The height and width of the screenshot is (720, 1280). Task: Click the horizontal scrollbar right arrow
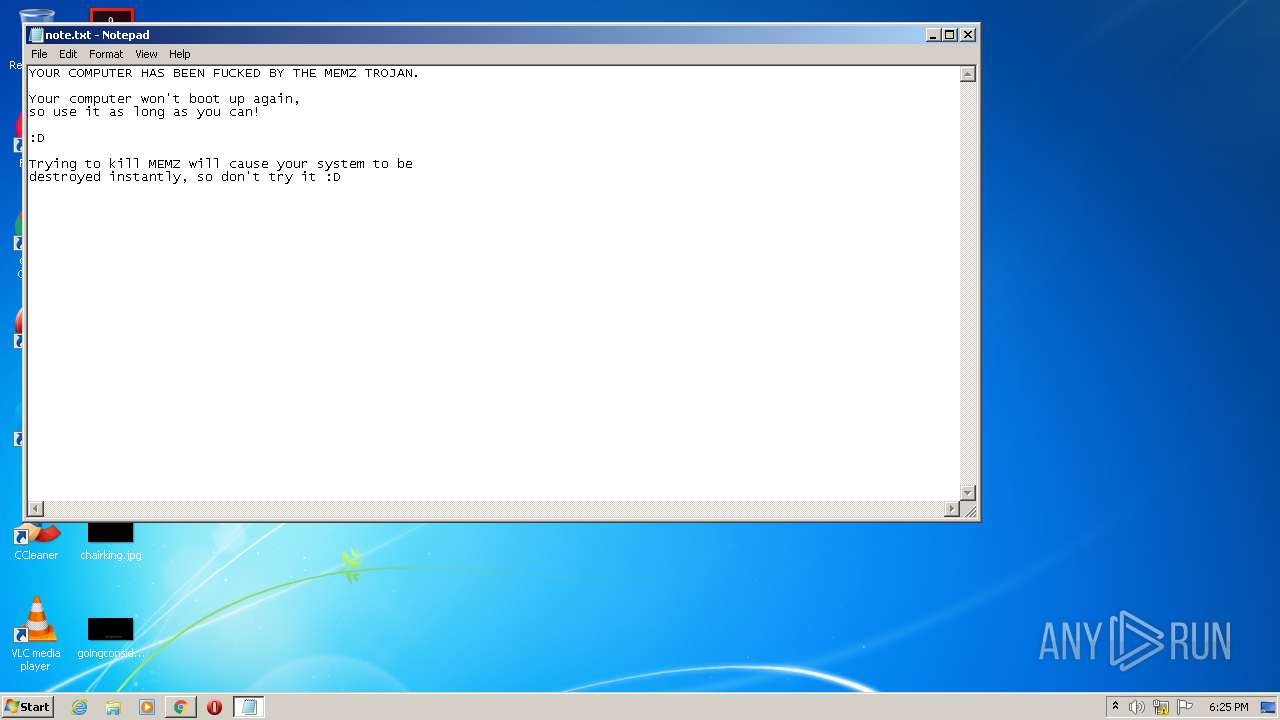(x=952, y=509)
